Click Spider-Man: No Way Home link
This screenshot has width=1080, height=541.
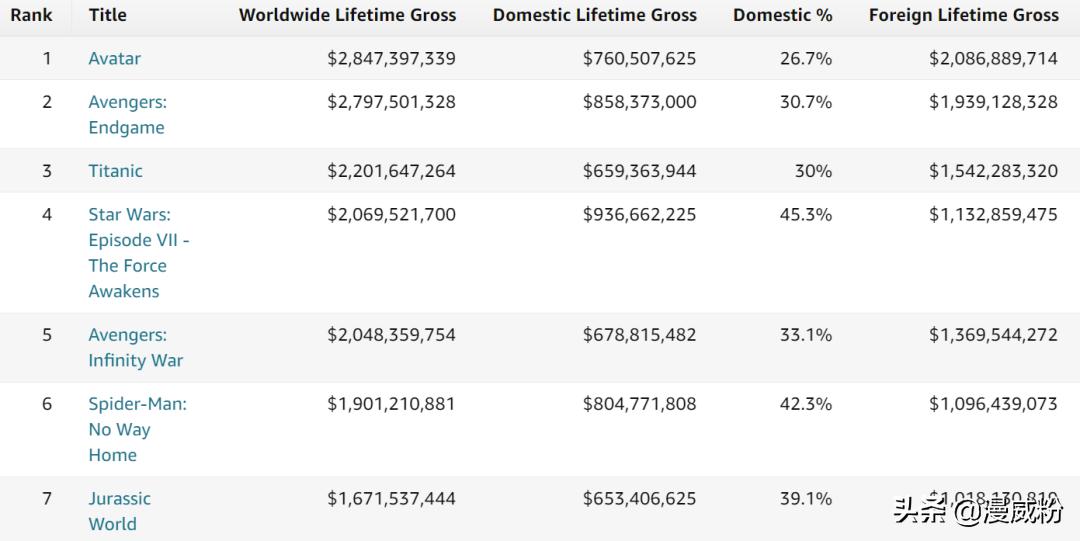137,429
